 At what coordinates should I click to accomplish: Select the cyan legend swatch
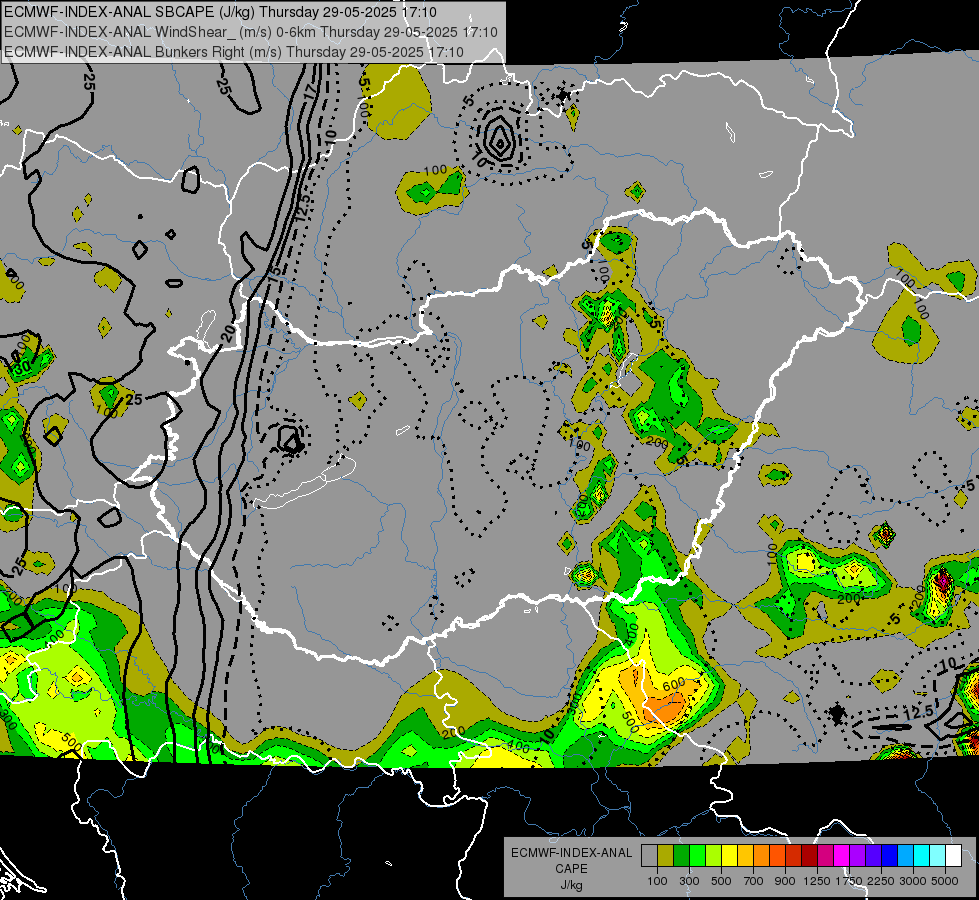tap(922, 855)
